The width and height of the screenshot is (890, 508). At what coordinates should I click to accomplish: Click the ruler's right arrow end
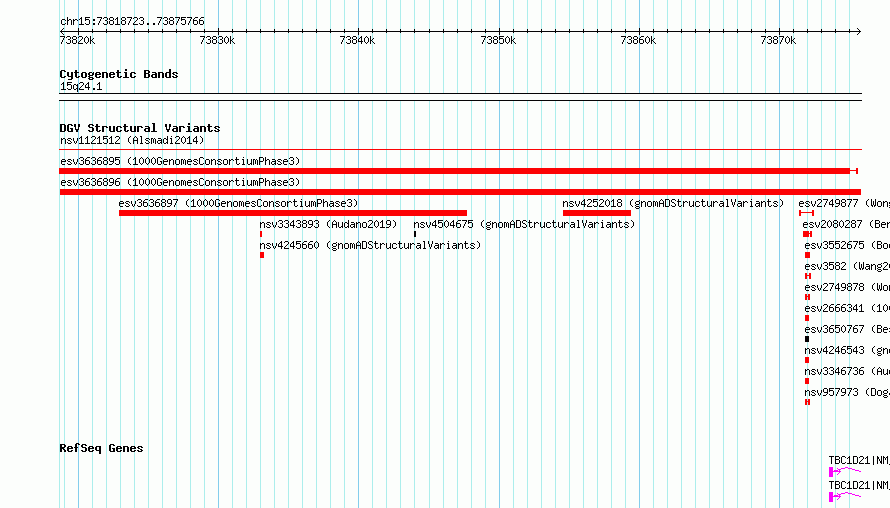[x=859, y=31]
